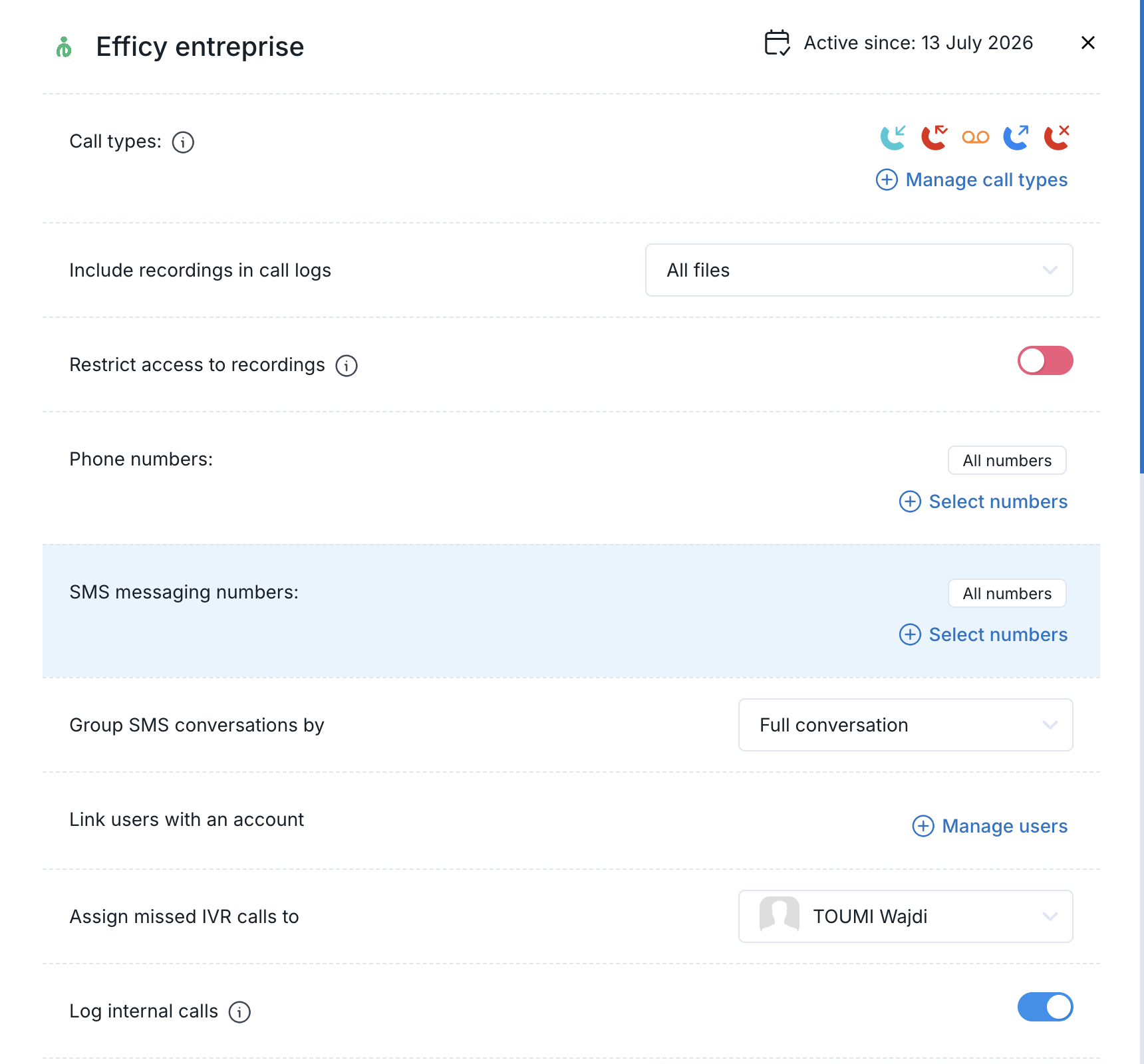
Task: Open Manage users link
Action: pyautogui.click(x=990, y=826)
